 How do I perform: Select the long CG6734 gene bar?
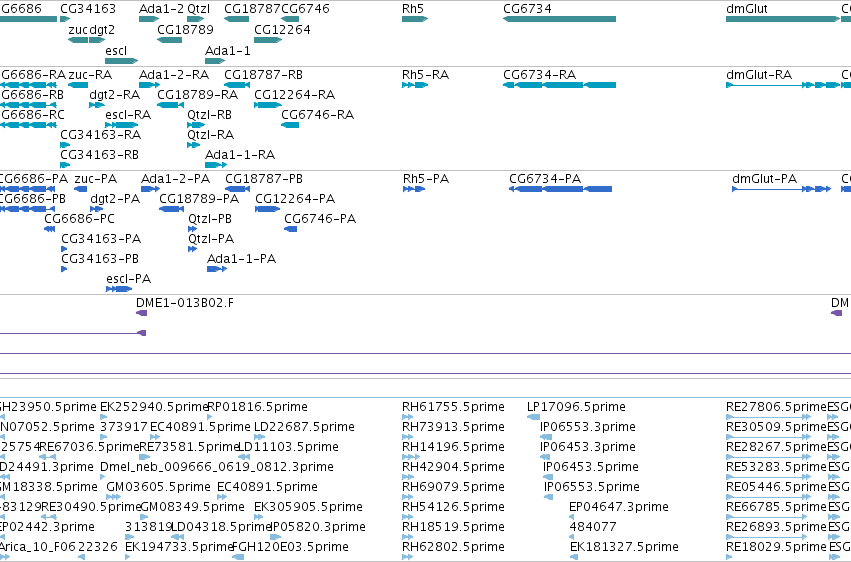(560, 19)
